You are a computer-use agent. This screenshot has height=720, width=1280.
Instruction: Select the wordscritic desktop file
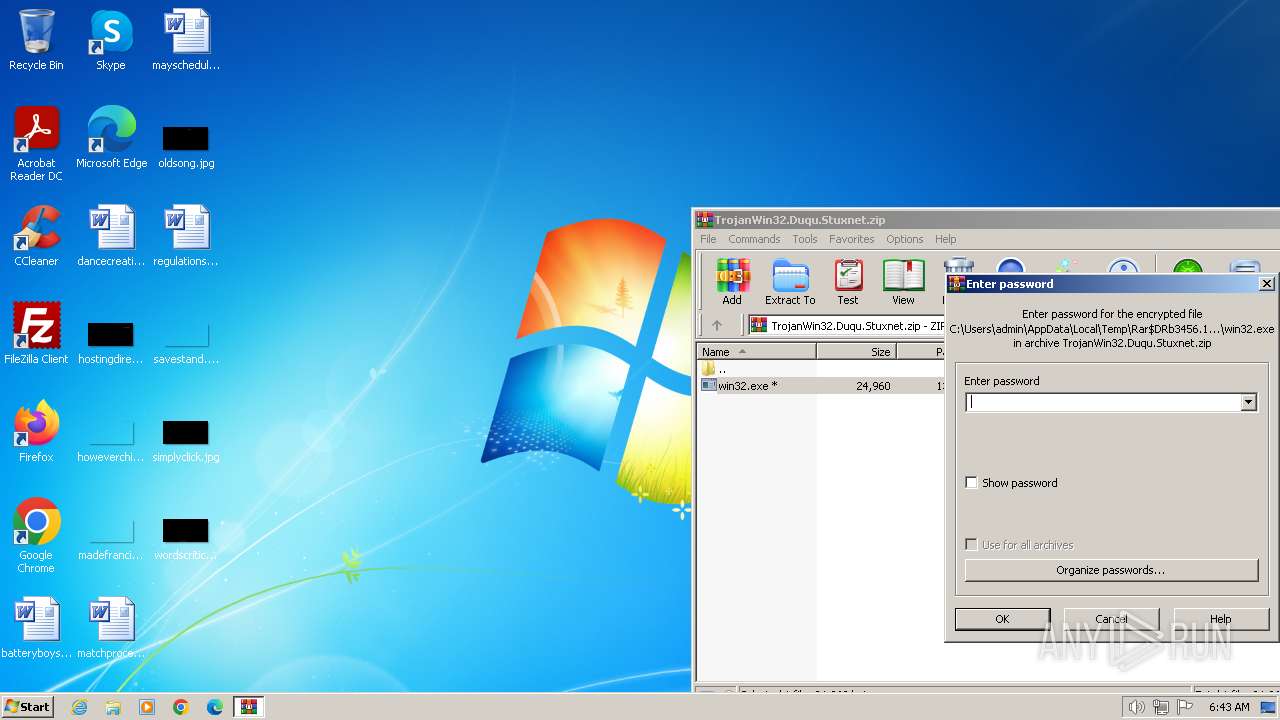186,538
